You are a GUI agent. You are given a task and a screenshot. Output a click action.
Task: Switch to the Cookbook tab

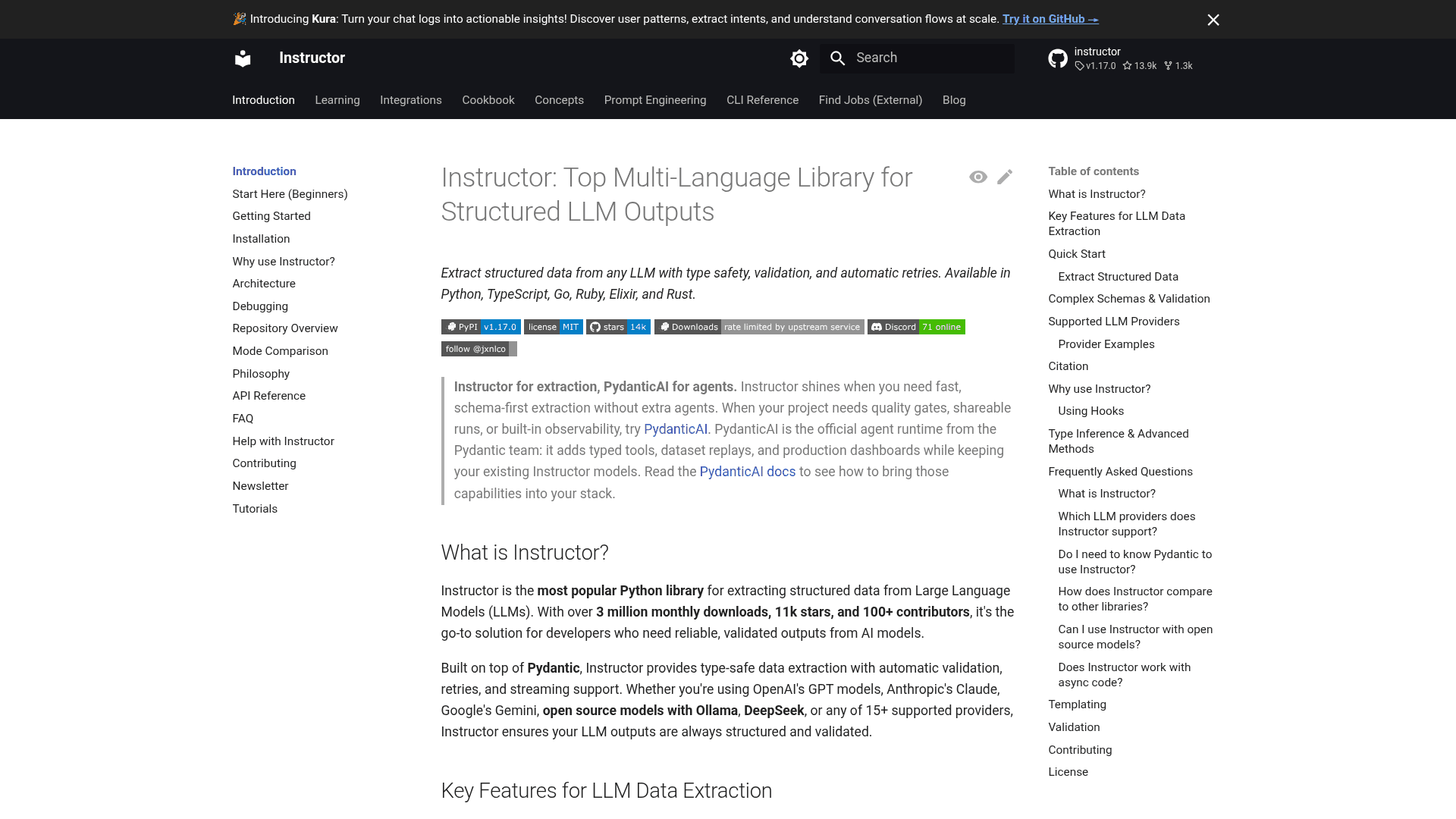tap(488, 100)
